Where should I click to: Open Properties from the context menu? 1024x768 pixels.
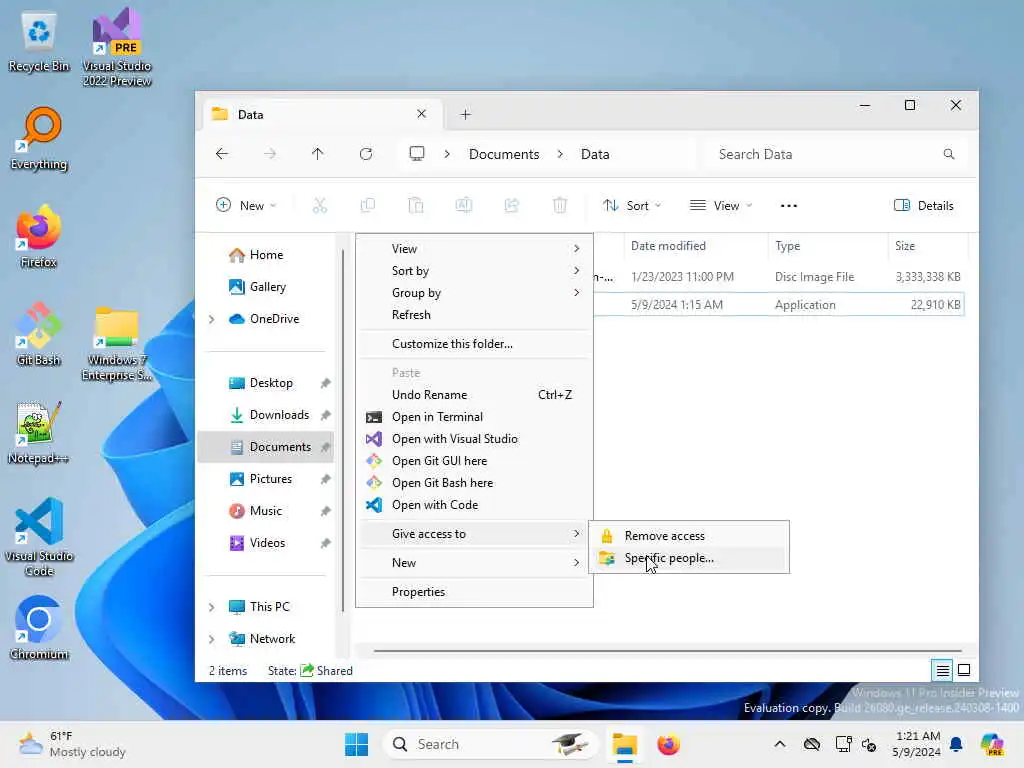pyautogui.click(x=474, y=592)
